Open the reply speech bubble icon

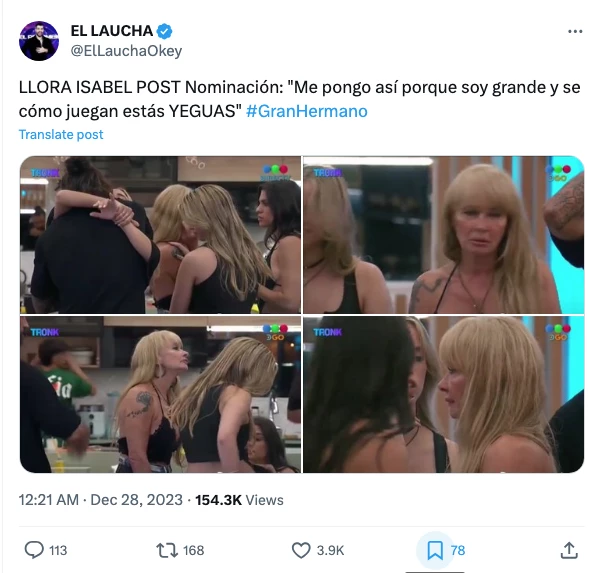tap(34, 550)
